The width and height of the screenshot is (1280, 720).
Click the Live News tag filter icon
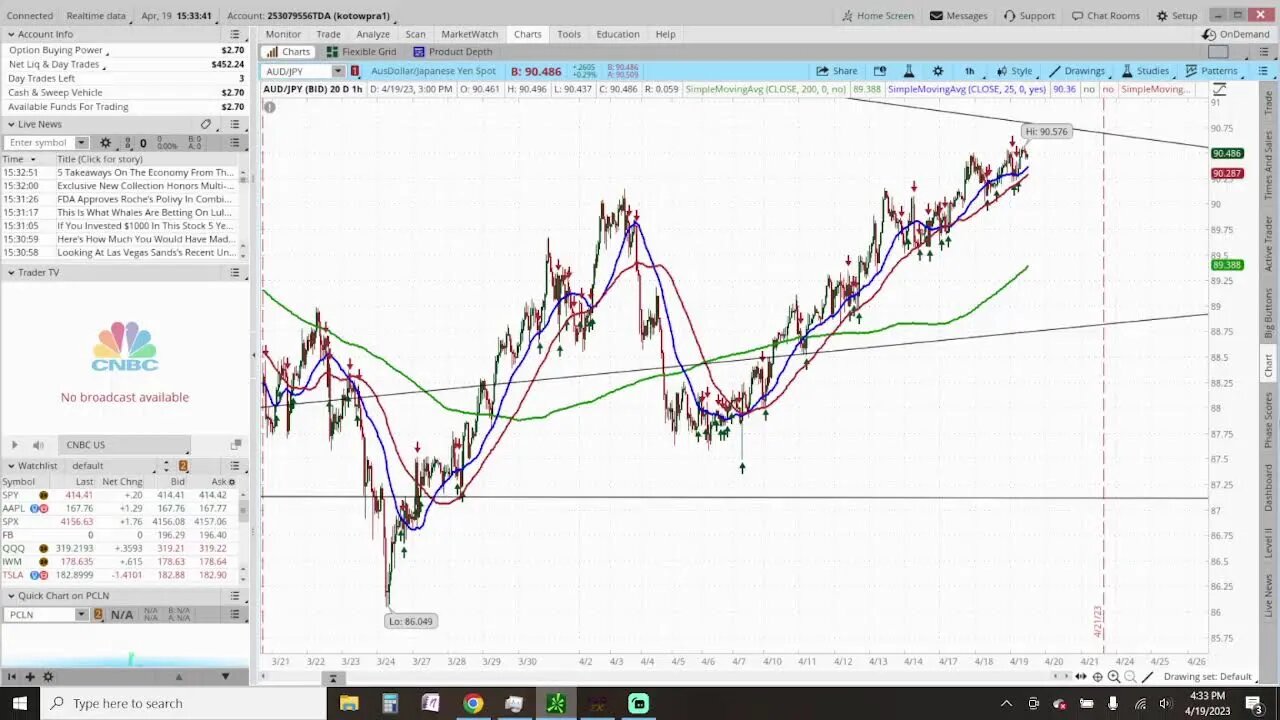point(206,124)
